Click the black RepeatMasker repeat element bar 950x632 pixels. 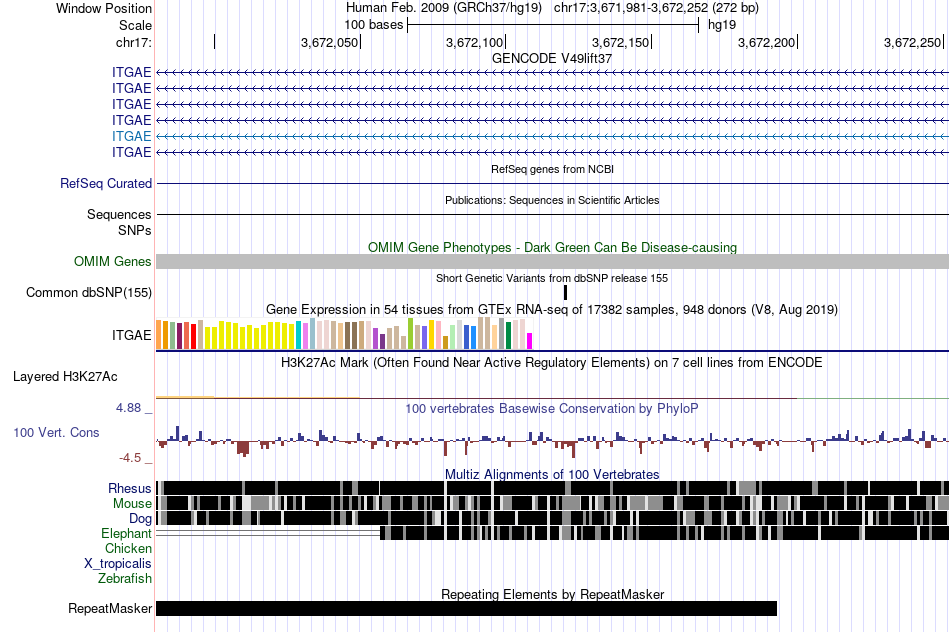pos(467,608)
